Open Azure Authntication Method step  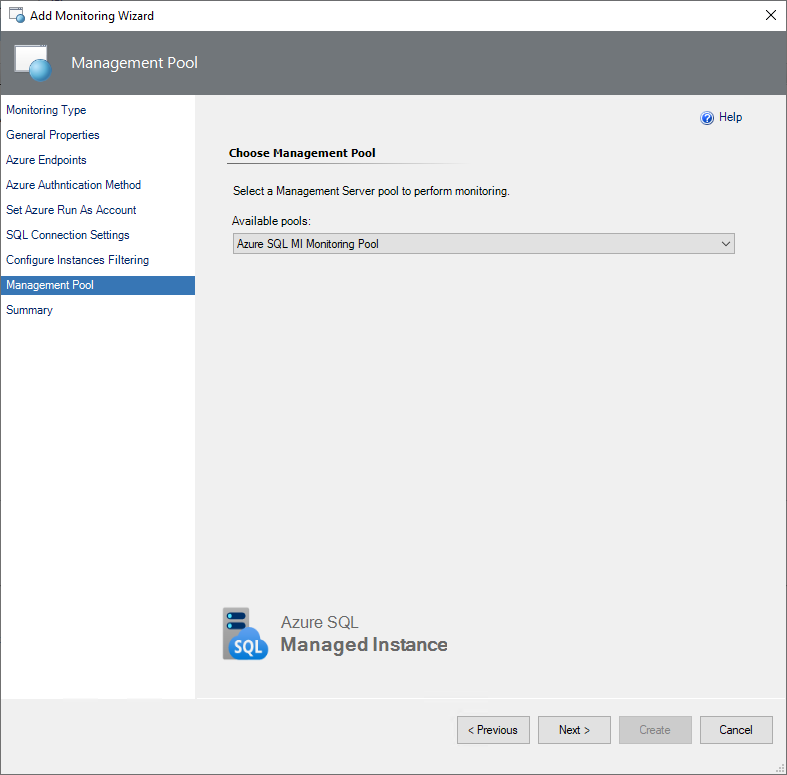[x=73, y=185]
